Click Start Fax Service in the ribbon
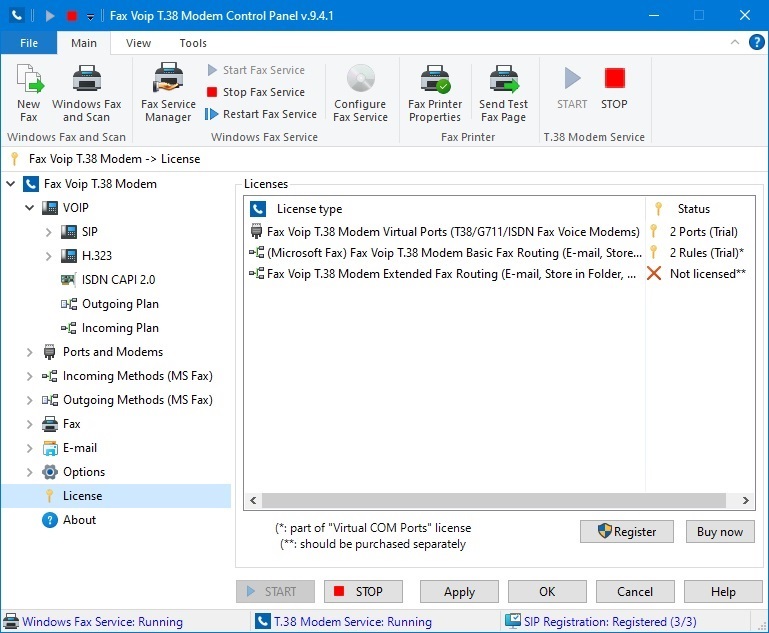 tap(256, 70)
